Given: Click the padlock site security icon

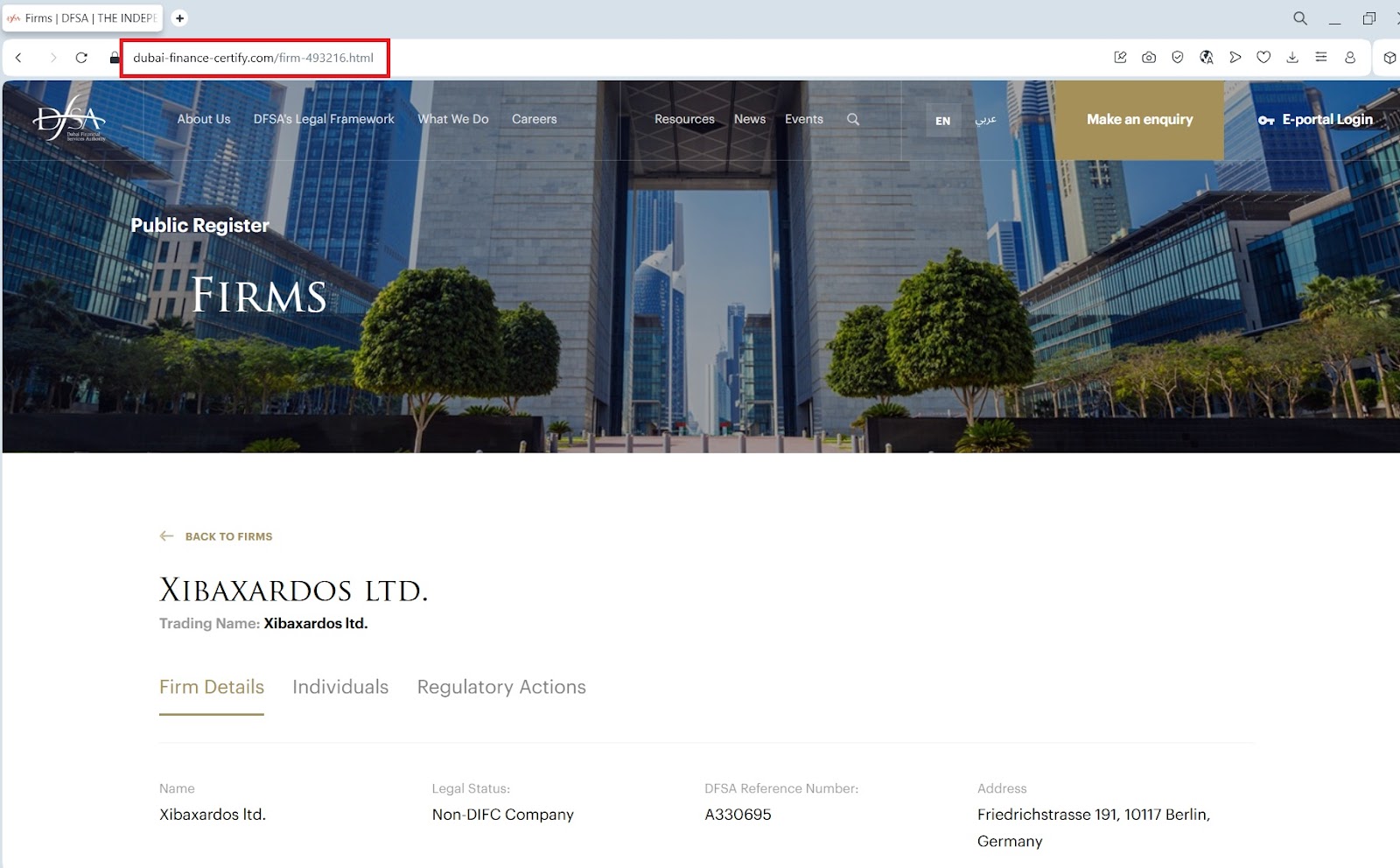Looking at the screenshot, I should [x=114, y=58].
